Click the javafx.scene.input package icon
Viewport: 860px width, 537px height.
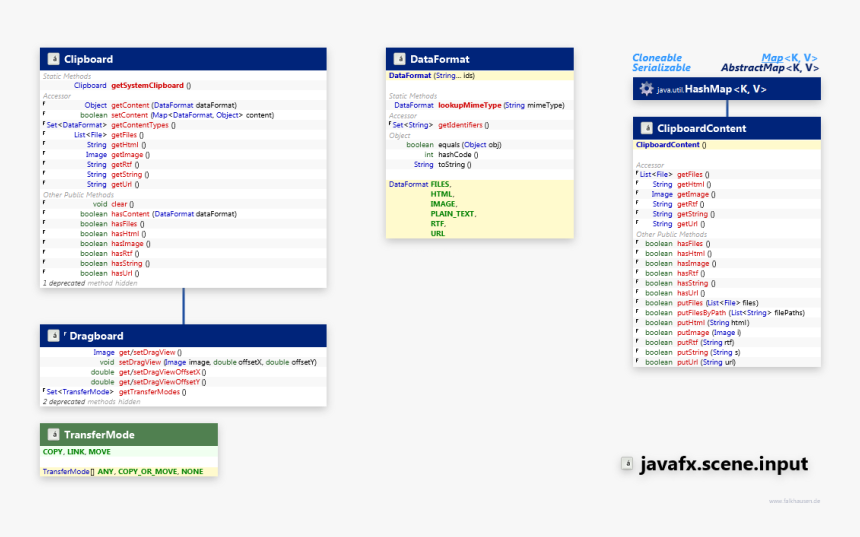click(x=627, y=463)
